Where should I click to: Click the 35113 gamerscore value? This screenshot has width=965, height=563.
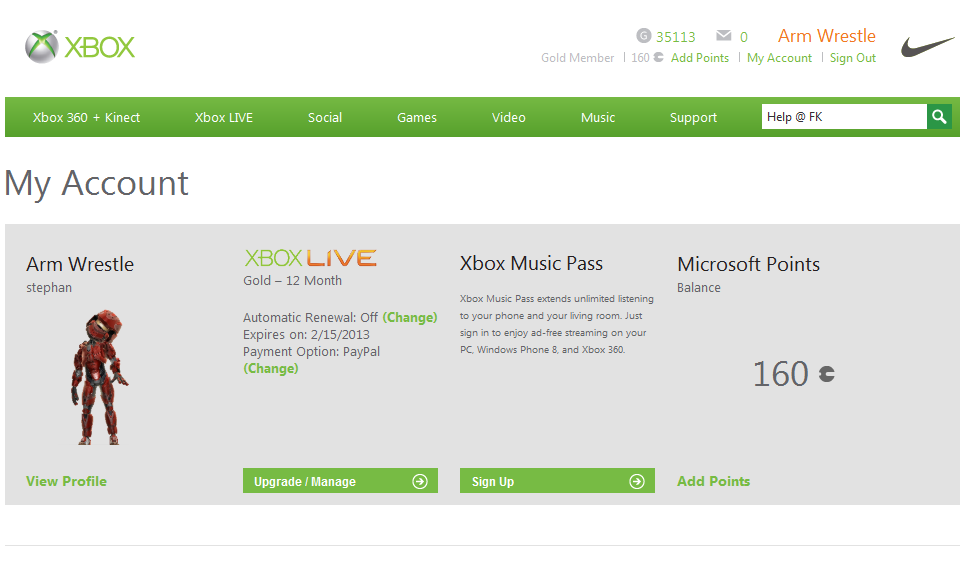pyautogui.click(x=675, y=37)
